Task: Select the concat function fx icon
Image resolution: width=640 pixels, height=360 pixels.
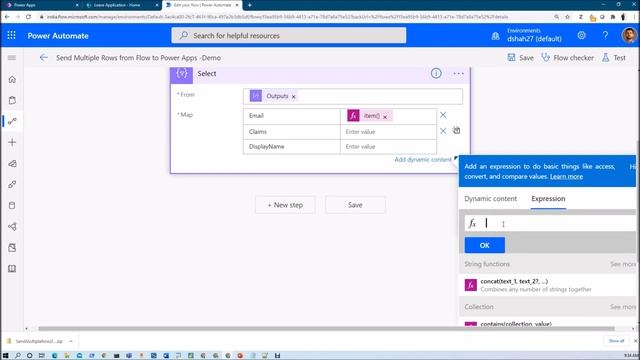Action: 471,285
